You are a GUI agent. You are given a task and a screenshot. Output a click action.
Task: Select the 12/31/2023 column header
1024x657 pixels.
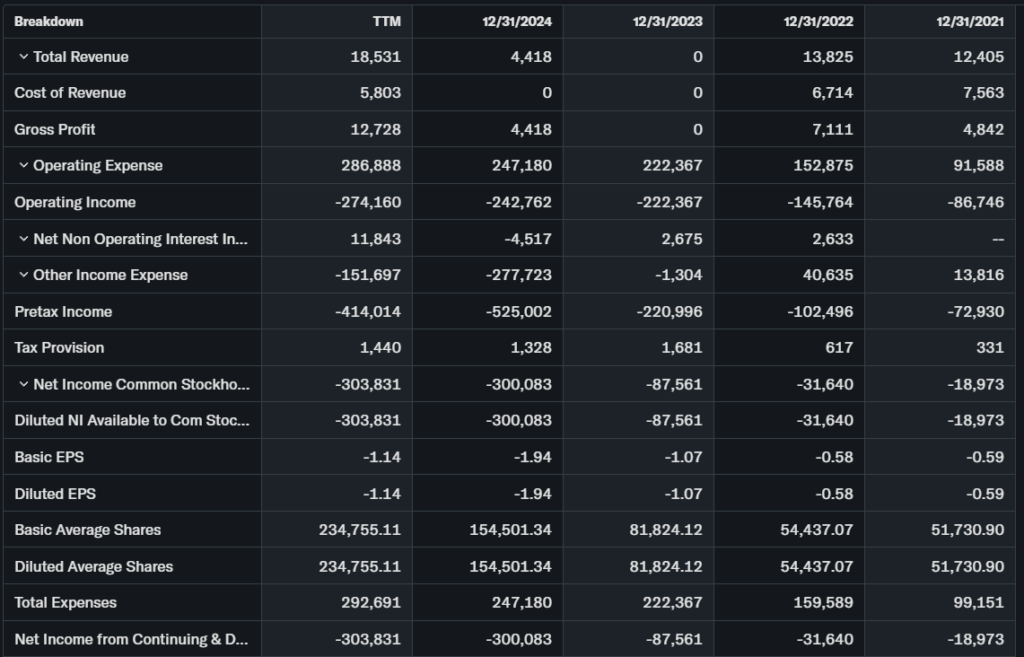click(667, 21)
